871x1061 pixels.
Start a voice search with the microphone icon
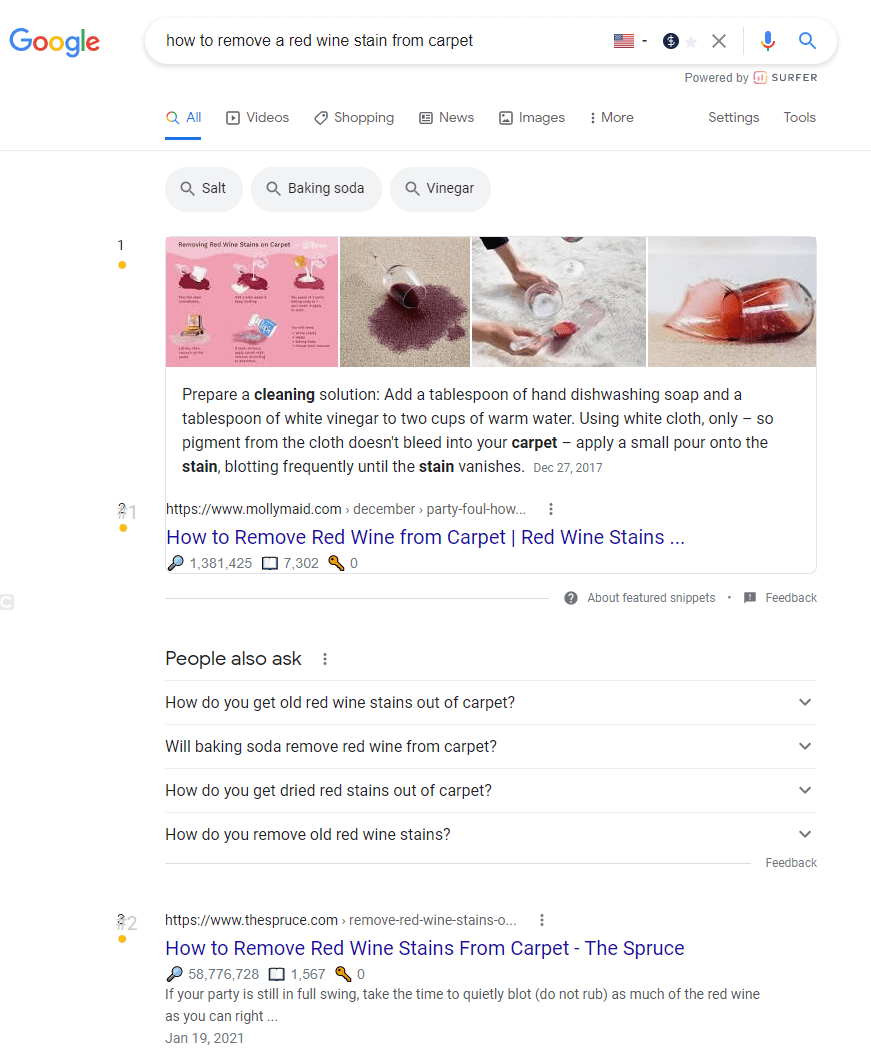768,41
